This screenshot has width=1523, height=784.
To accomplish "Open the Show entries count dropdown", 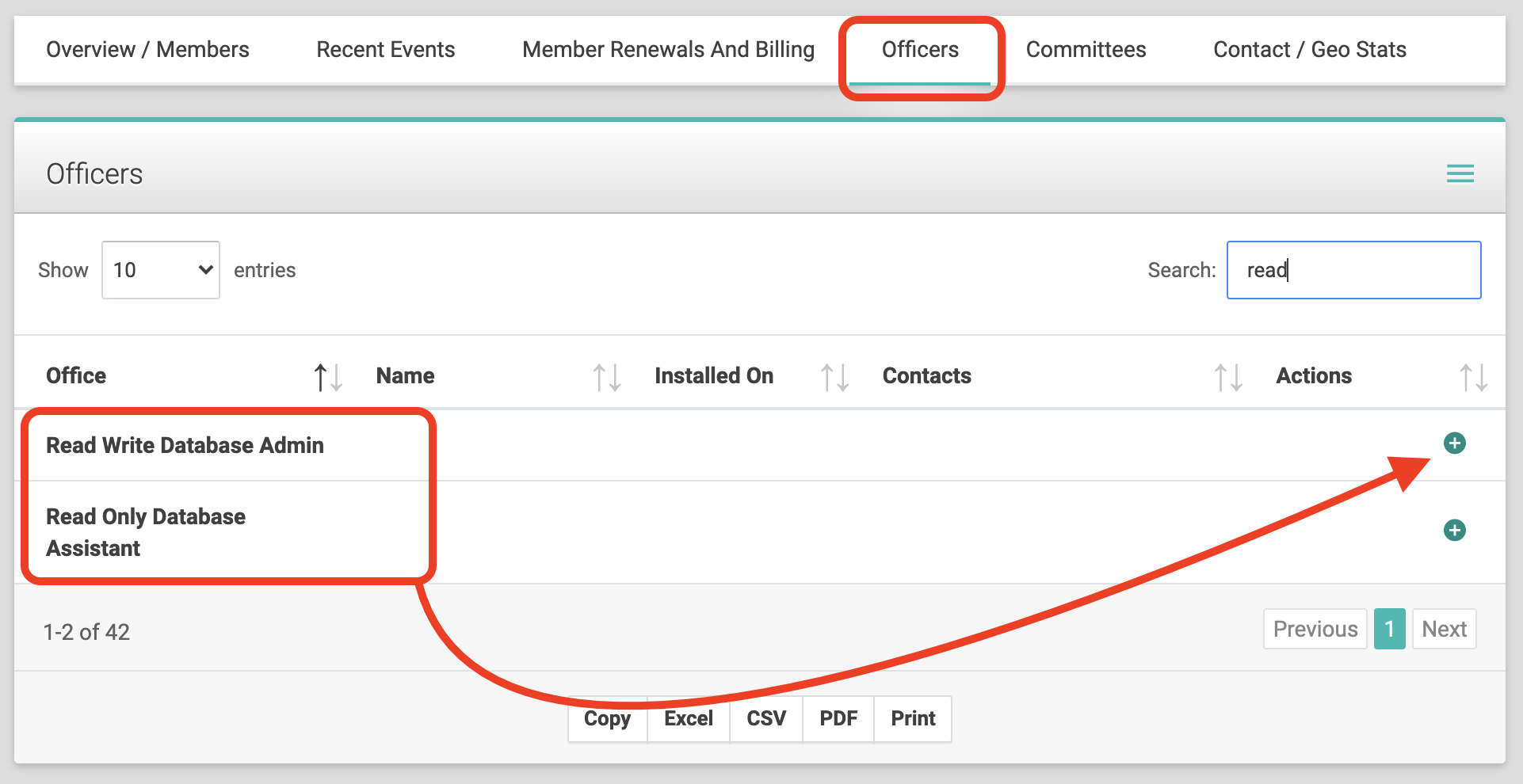I will coord(161,270).
